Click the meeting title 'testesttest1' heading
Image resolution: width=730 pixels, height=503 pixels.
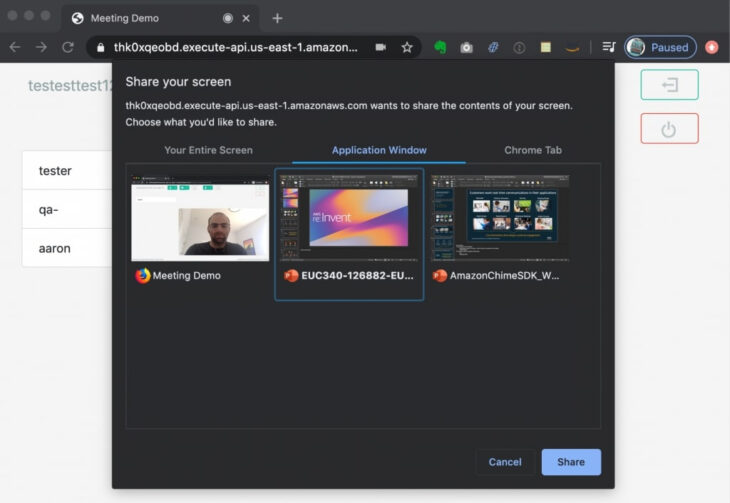[x=70, y=86]
